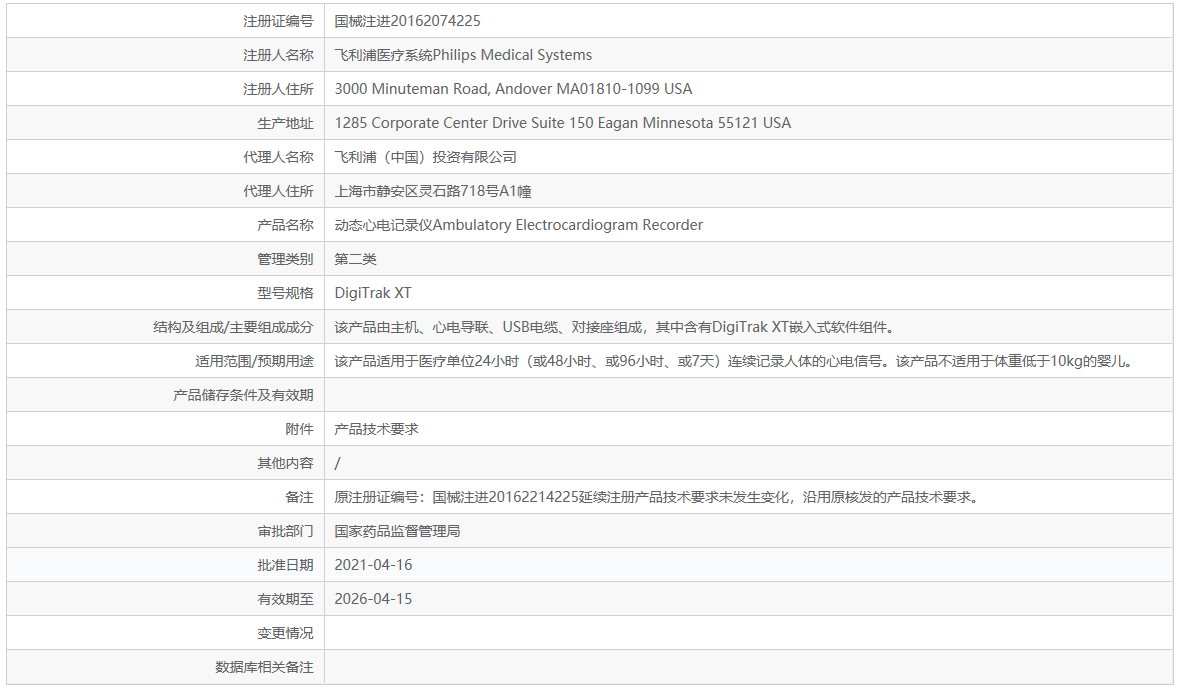
Task: Click the 注册人名称 label
Action: coord(278,55)
